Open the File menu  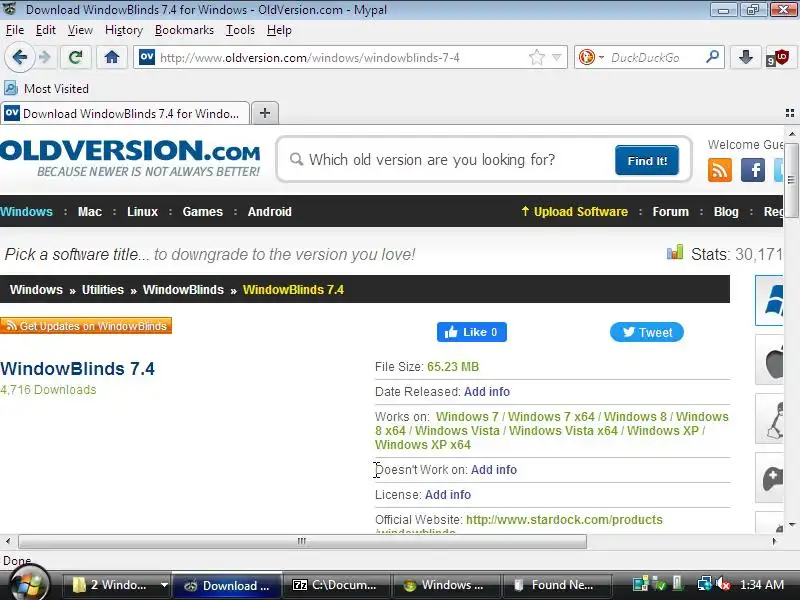(15, 30)
